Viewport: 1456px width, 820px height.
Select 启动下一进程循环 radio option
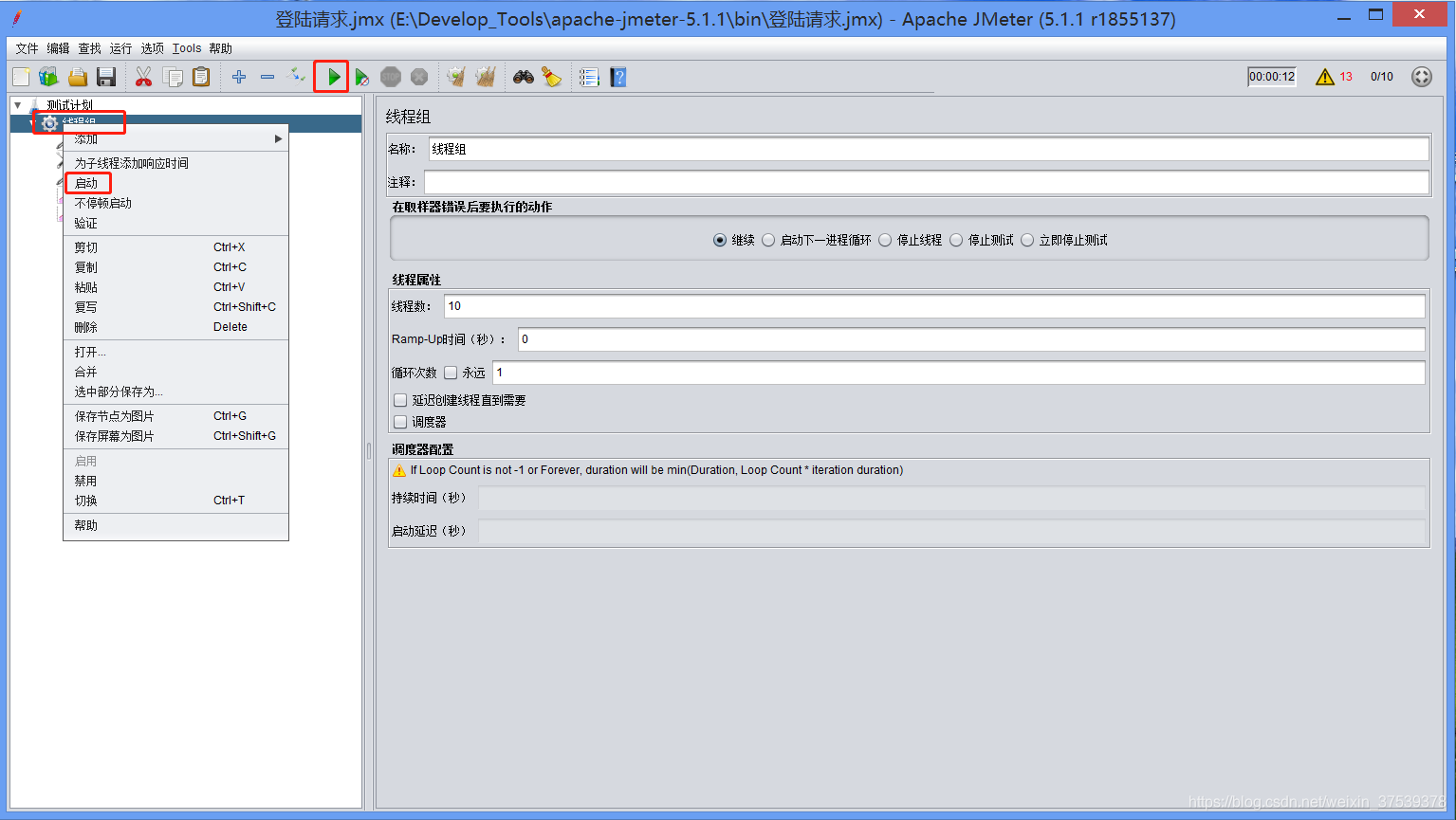pyautogui.click(x=768, y=240)
